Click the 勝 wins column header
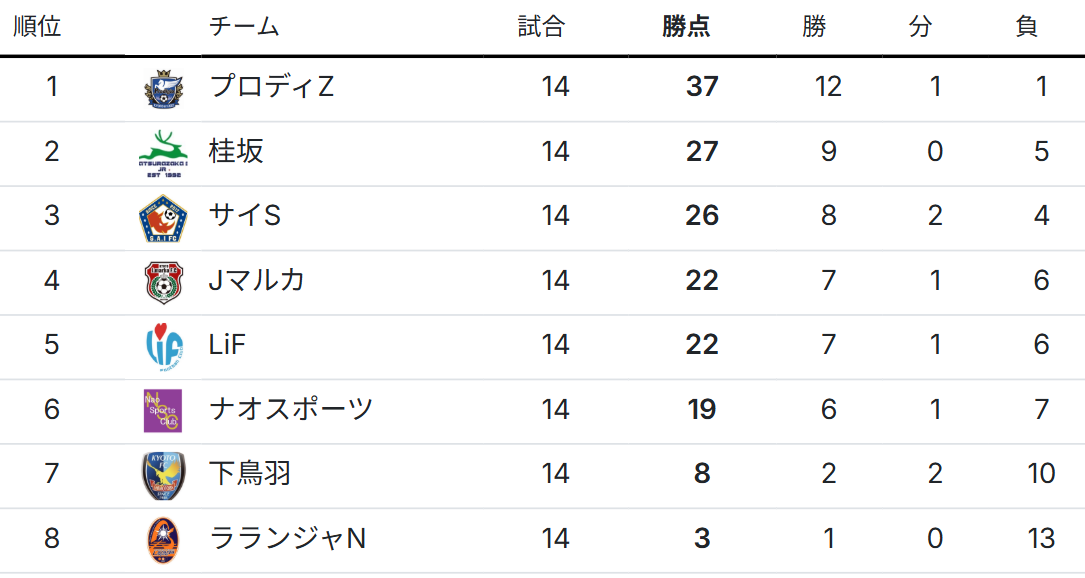Viewport: 1085px width, 578px height. point(814,27)
